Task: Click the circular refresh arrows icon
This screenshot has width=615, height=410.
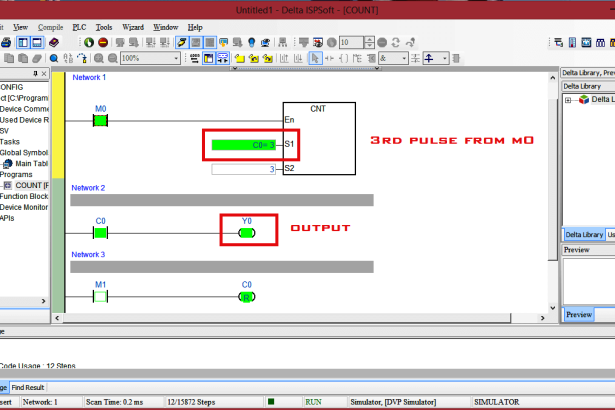Action: [396, 42]
